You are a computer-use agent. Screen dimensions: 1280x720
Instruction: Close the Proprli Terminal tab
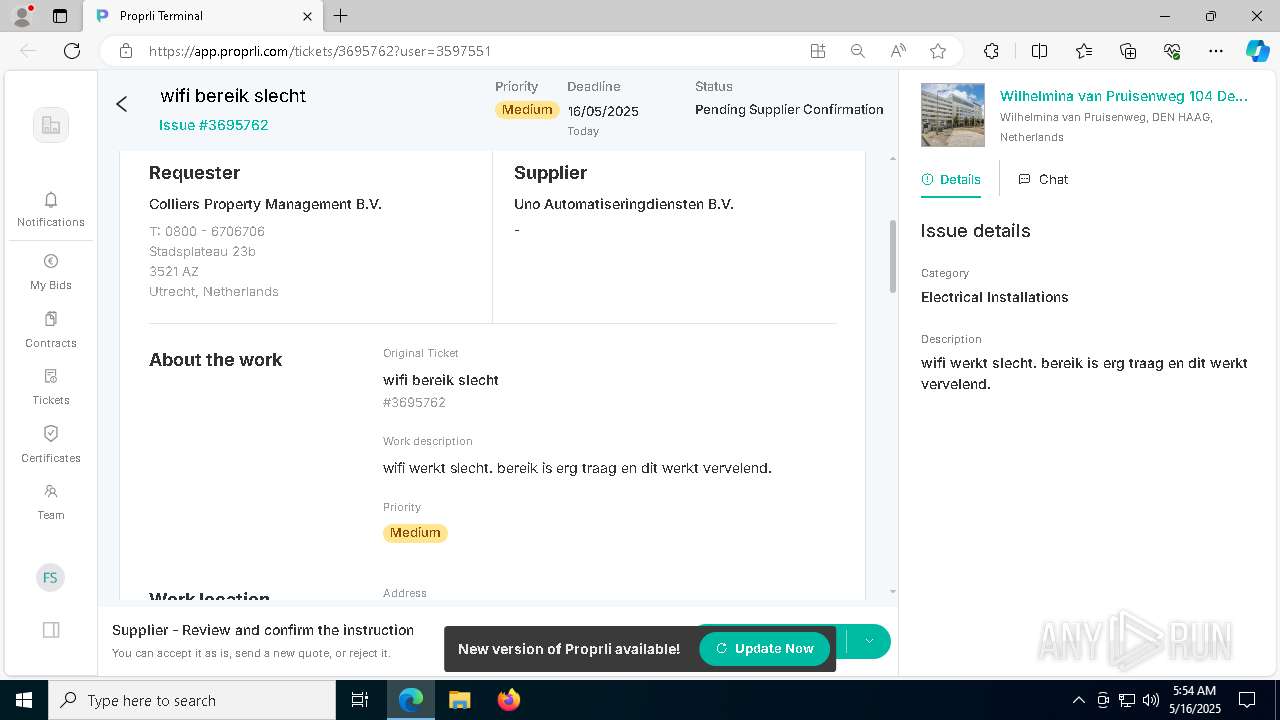(x=307, y=16)
